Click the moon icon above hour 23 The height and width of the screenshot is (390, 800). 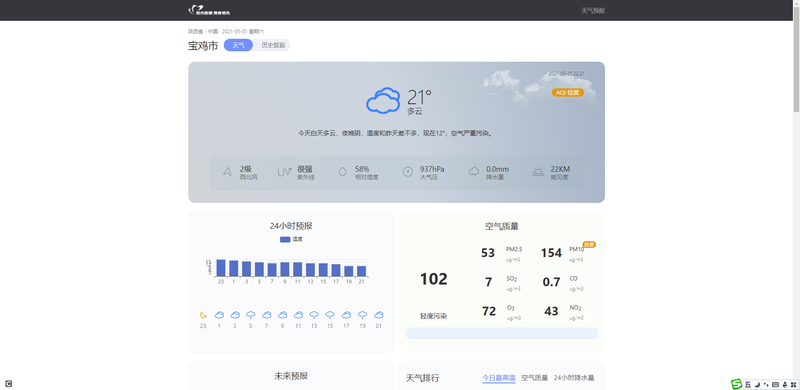203,315
